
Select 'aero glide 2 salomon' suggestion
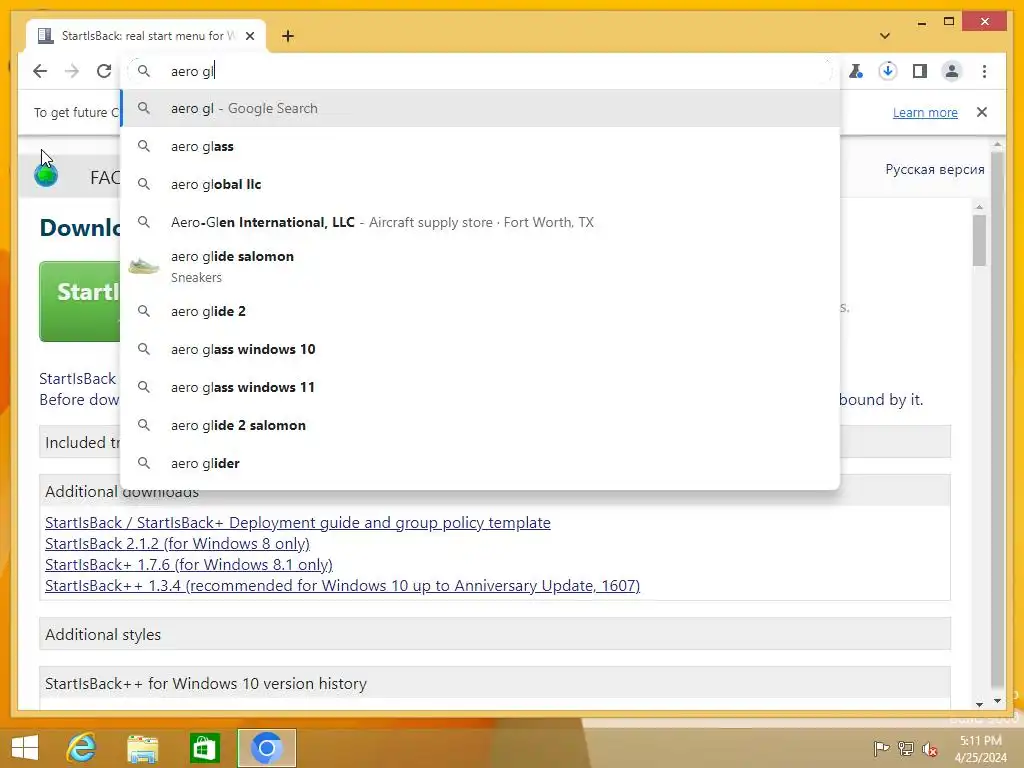click(x=480, y=425)
